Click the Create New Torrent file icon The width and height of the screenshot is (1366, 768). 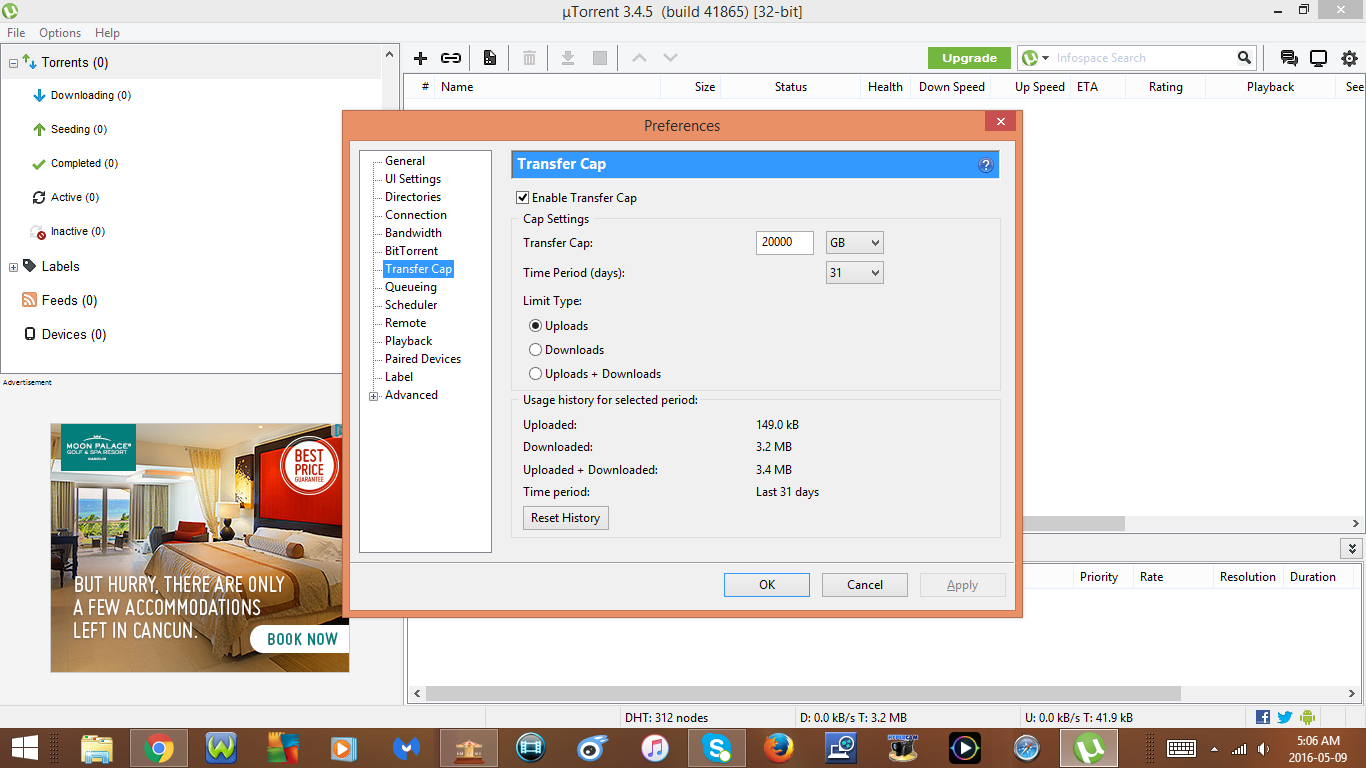pyautogui.click(x=490, y=58)
